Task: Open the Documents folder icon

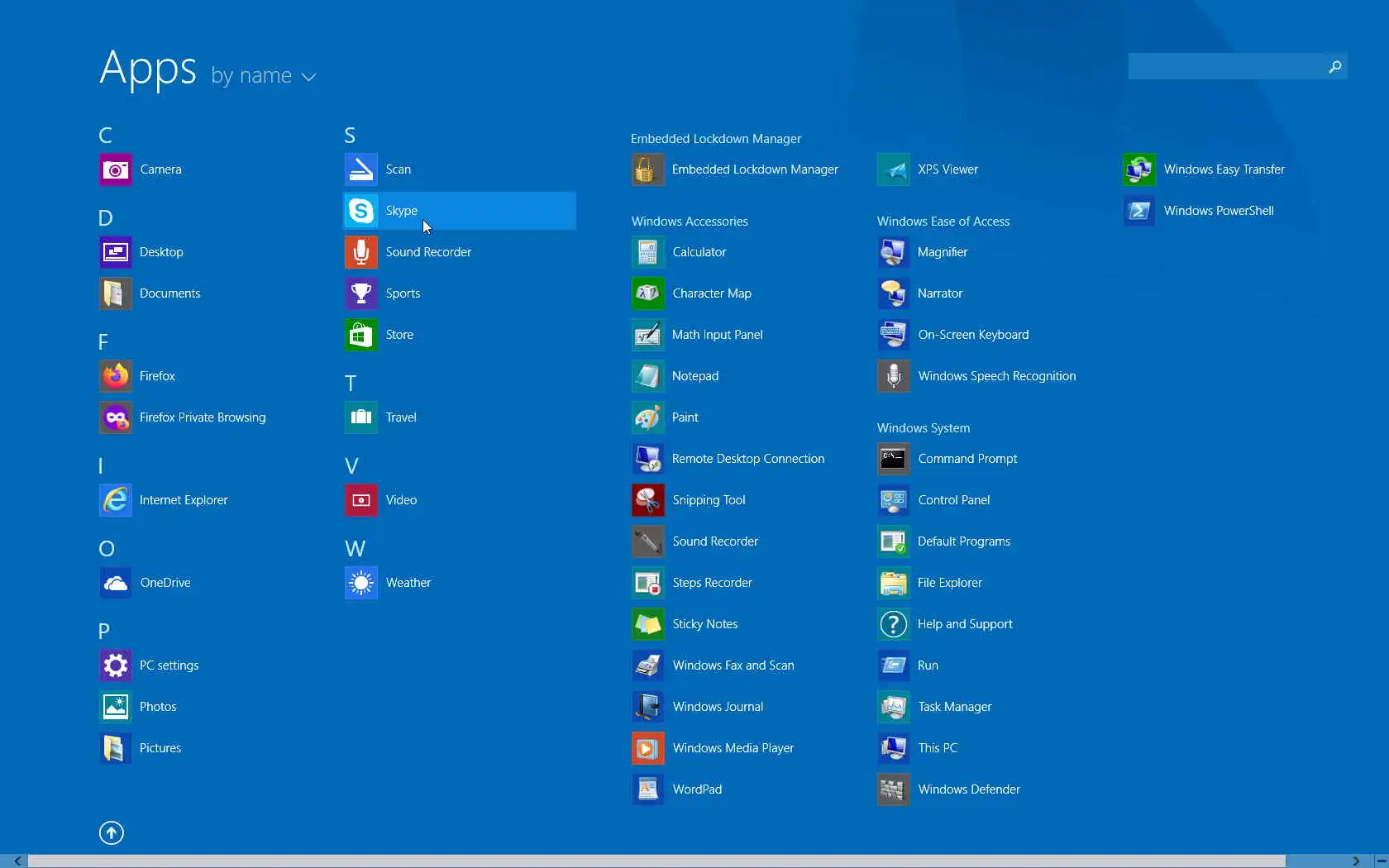Action: pyautogui.click(x=116, y=293)
